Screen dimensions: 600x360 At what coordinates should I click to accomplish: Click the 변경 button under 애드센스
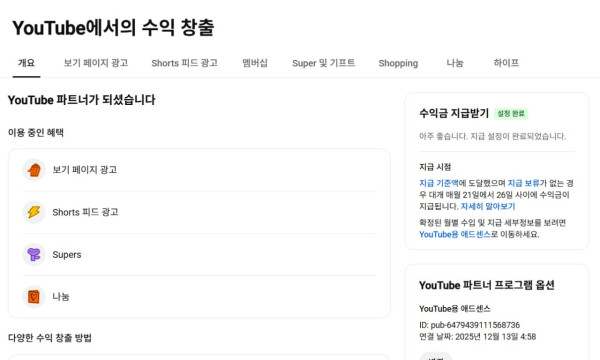pos(436,357)
